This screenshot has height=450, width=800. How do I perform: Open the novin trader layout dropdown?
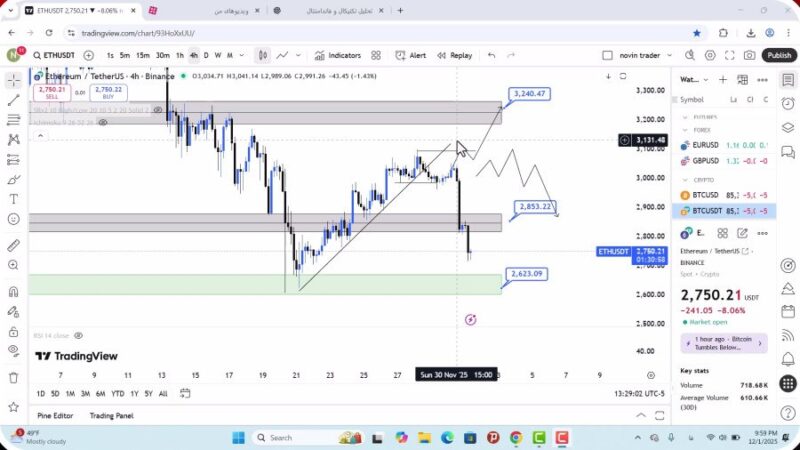[646, 56]
